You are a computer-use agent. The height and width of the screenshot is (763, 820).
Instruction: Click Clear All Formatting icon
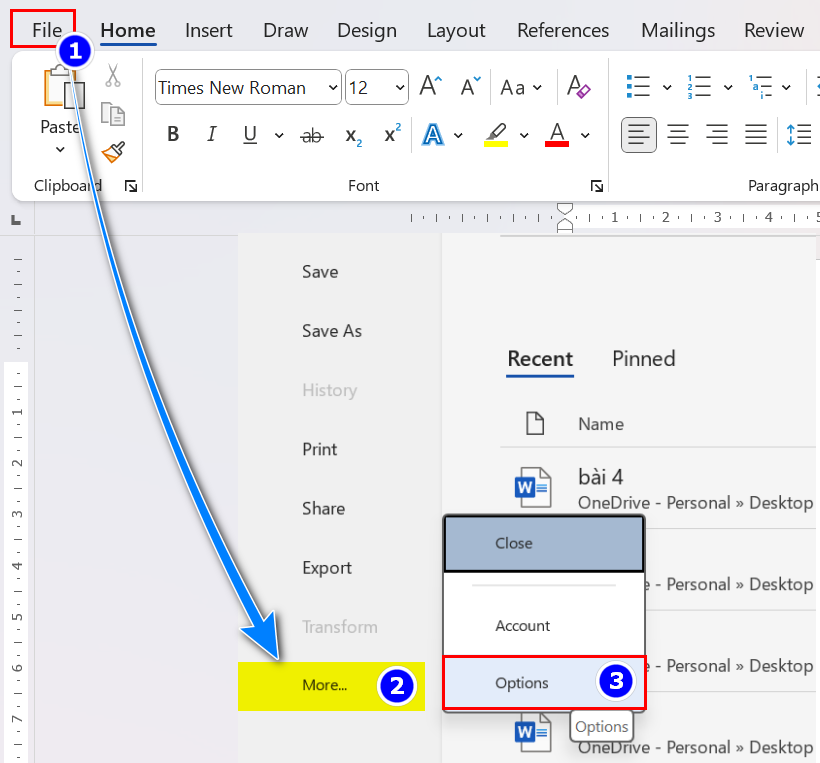coord(578,87)
